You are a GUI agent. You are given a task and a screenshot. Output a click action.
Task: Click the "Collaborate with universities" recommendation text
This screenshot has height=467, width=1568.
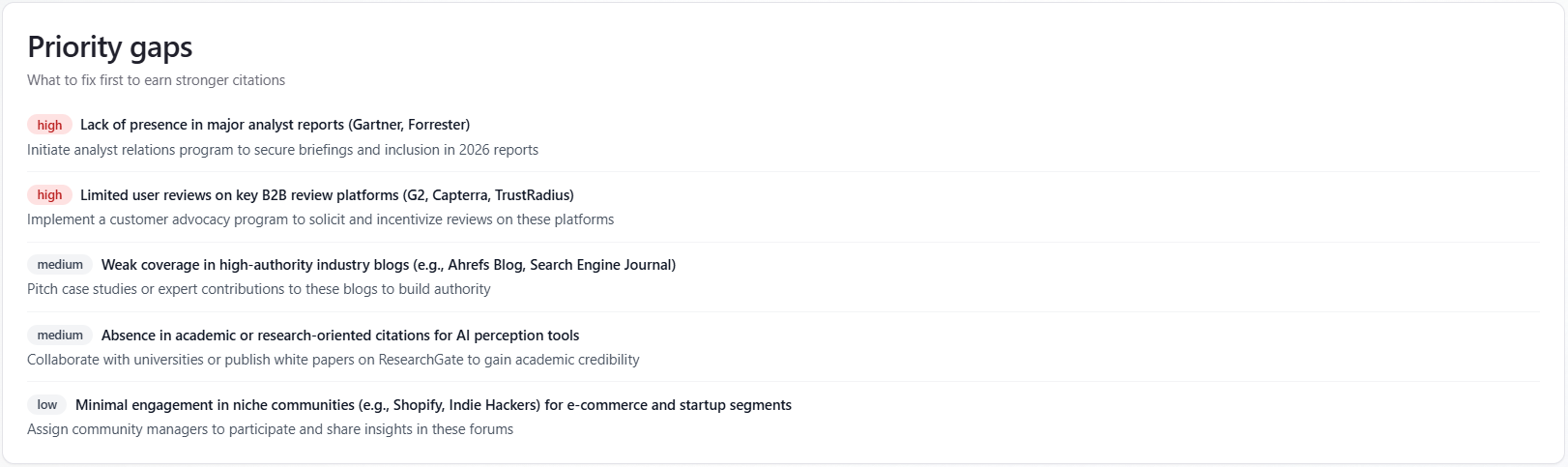tap(333, 360)
